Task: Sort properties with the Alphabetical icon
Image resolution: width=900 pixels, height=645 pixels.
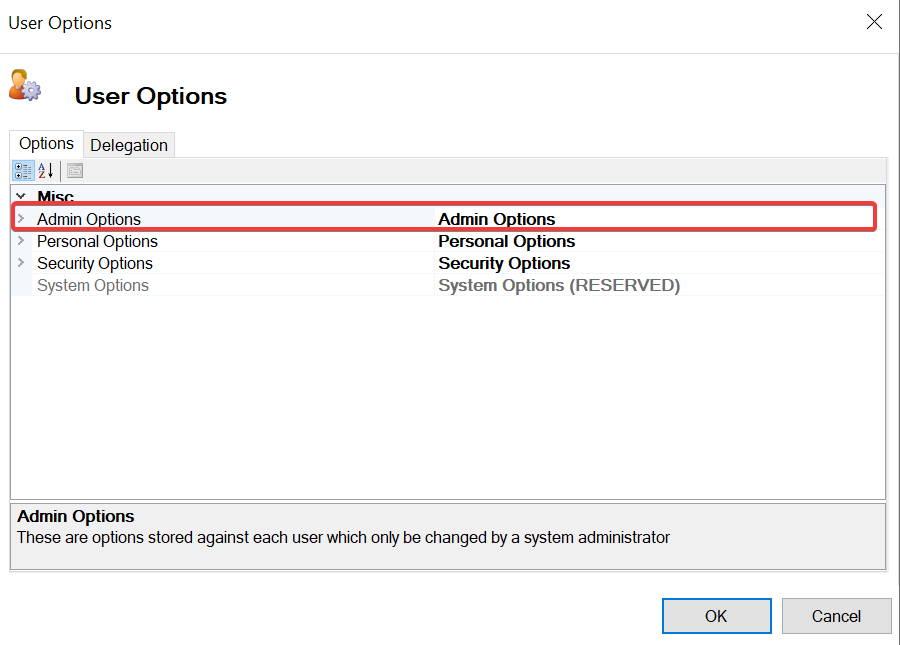Action: pyautogui.click(x=46, y=171)
